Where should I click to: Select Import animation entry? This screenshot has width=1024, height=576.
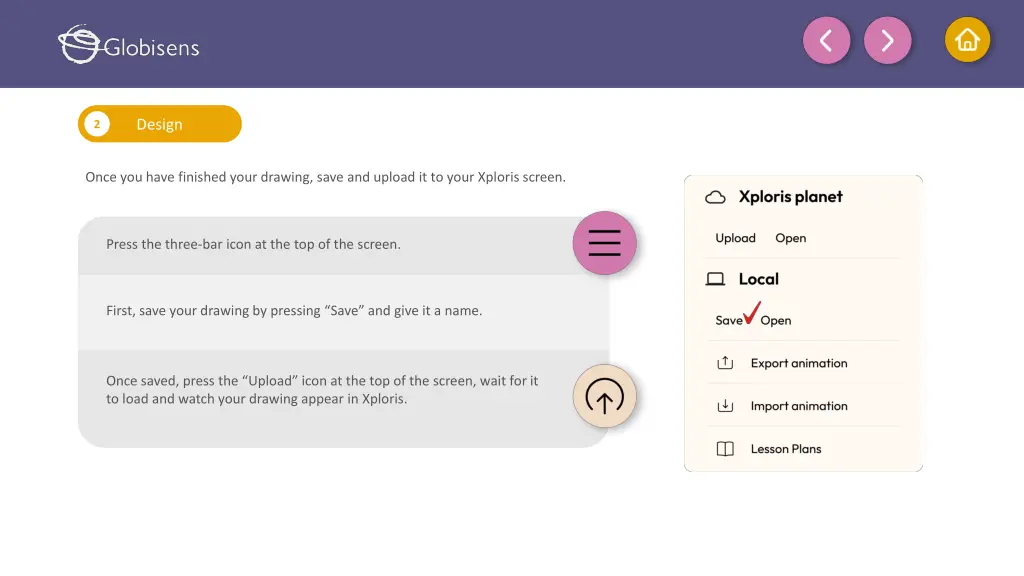pyautogui.click(x=799, y=406)
